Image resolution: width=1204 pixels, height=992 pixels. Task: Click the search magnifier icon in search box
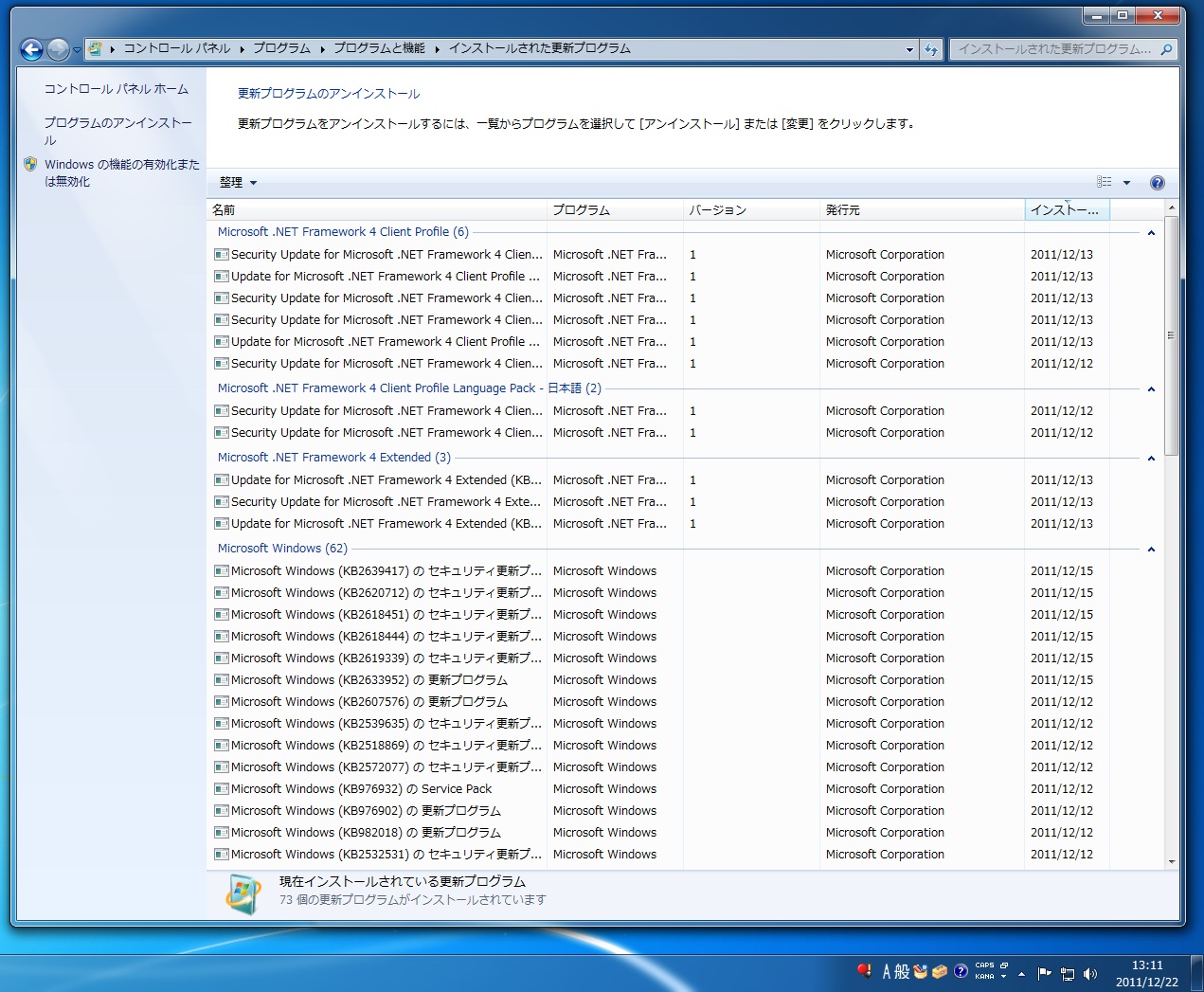[x=1166, y=49]
